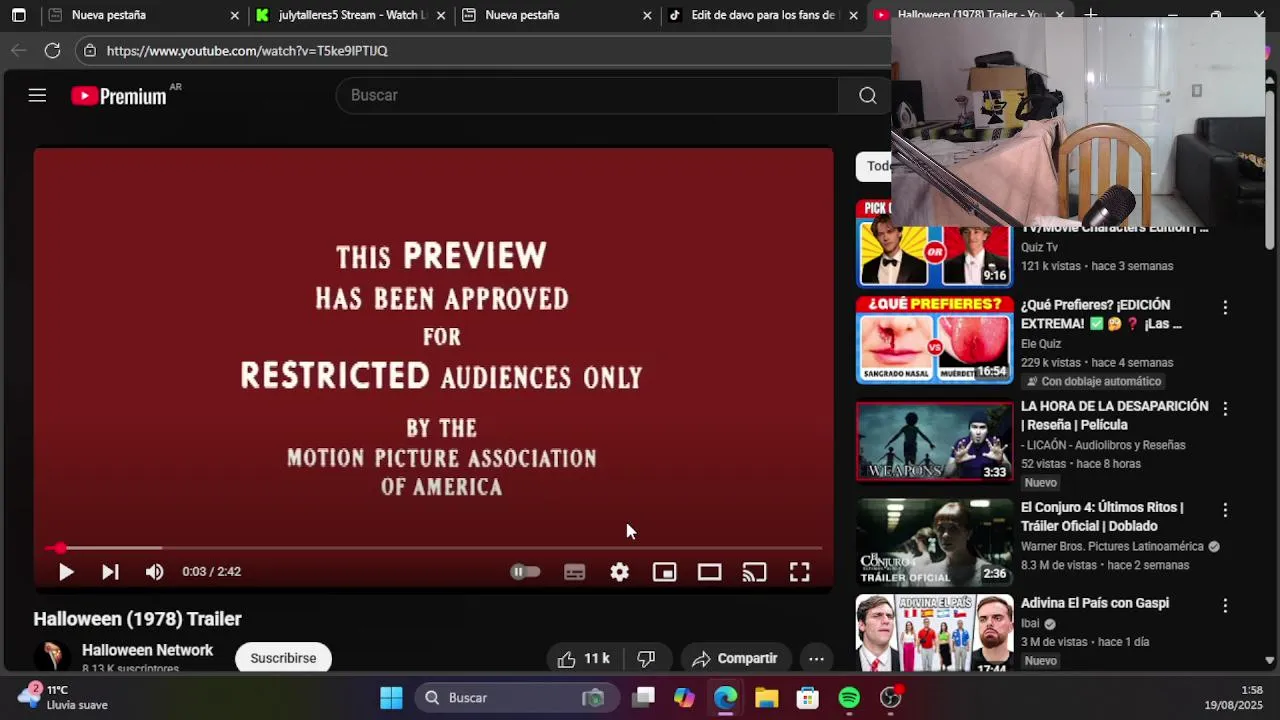Launch Copilot from the taskbar

coord(684,698)
